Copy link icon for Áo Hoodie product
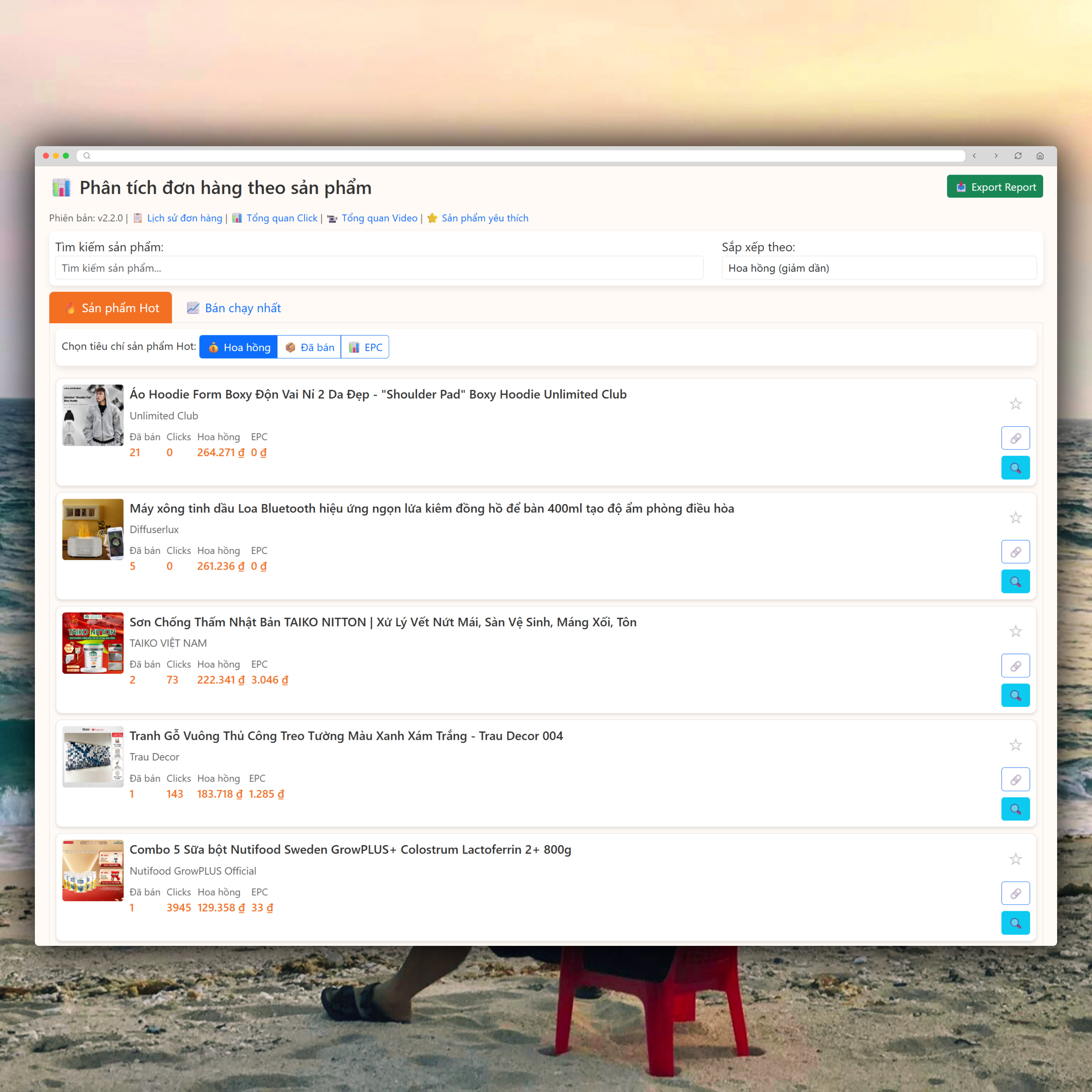The width and height of the screenshot is (1092, 1092). (1015, 438)
